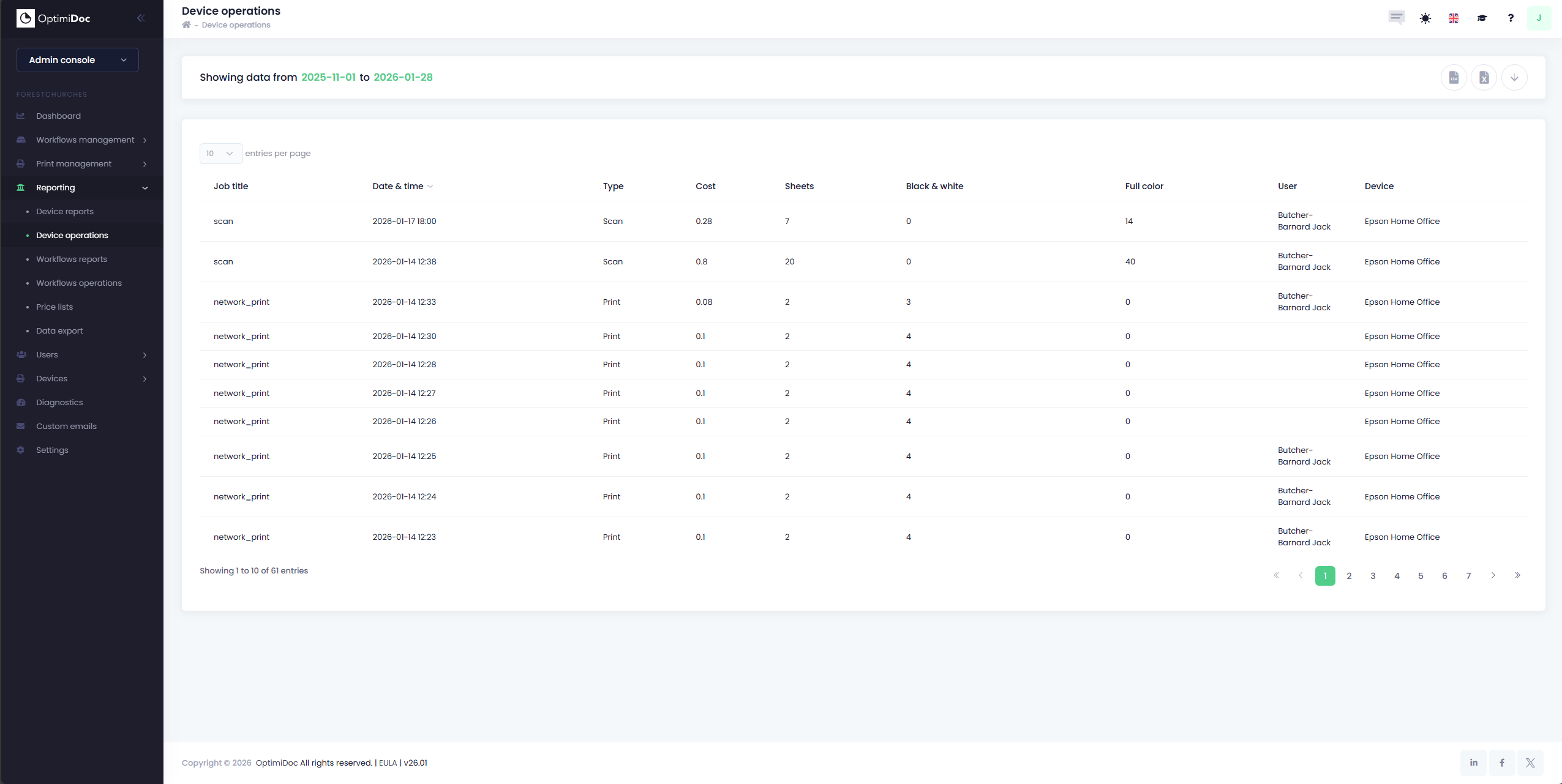Open Price lists menu item
Screen dimensions: 1562x784
(x=54, y=307)
